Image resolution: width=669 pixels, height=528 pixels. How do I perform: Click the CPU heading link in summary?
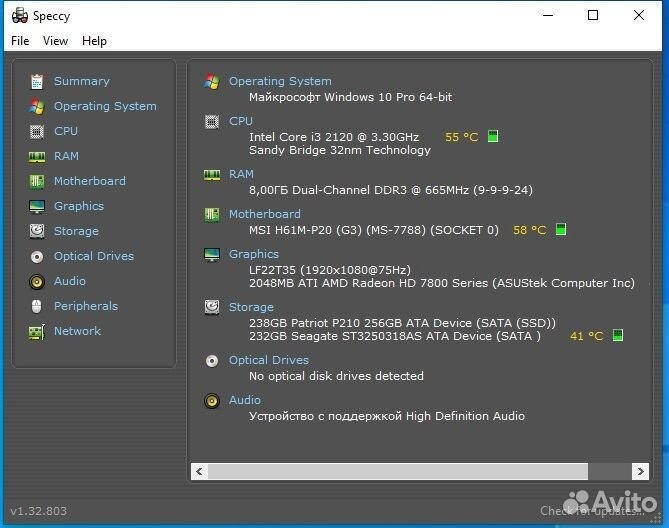coord(241,121)
